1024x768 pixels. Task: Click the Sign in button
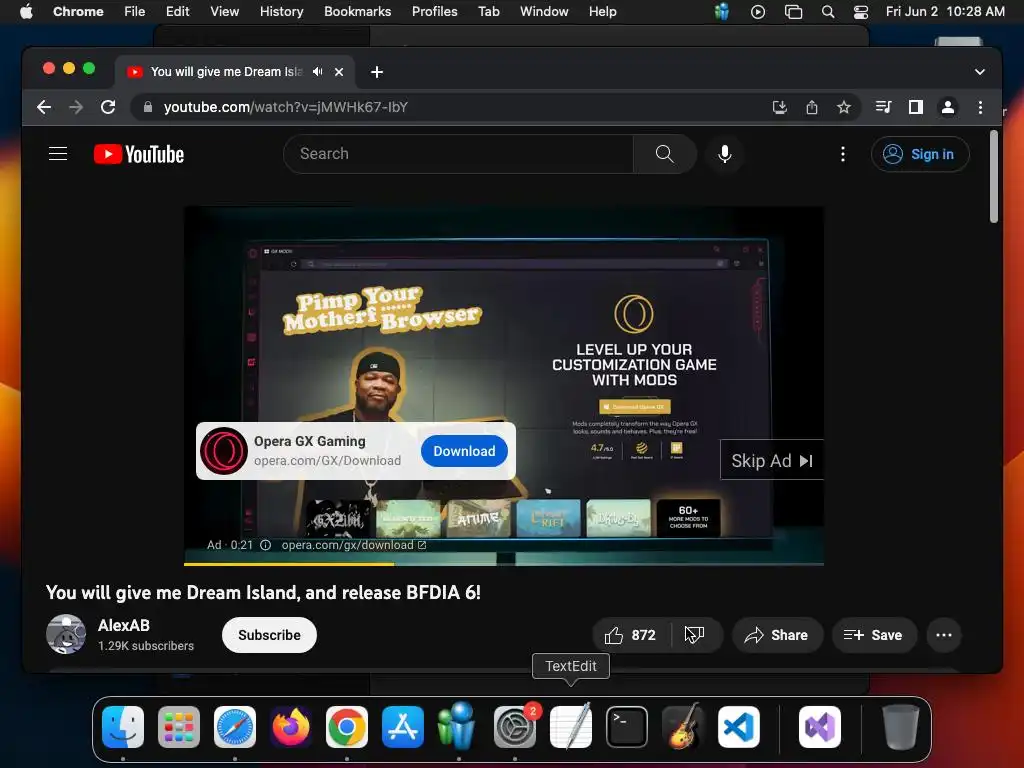click(920, 154)
